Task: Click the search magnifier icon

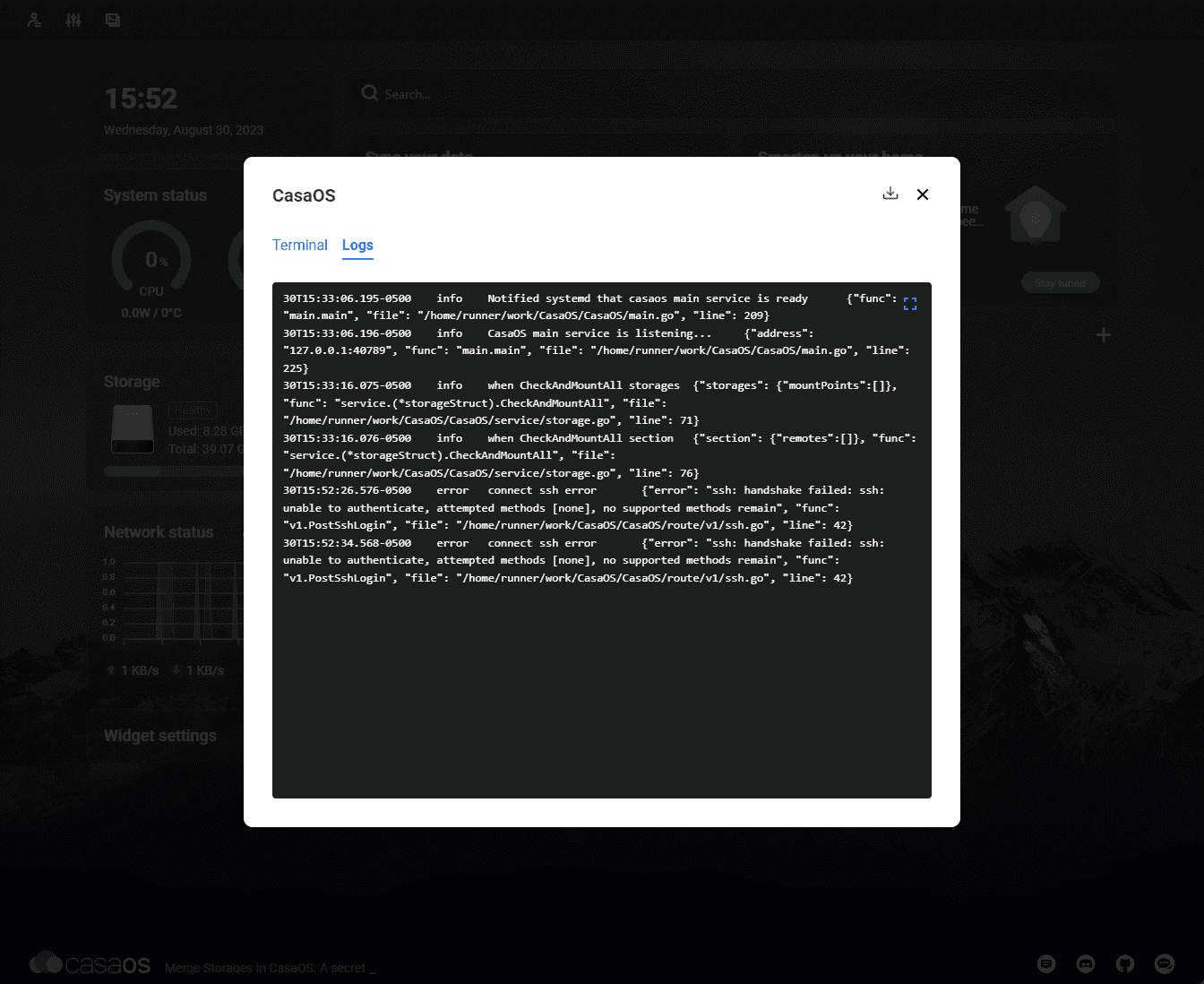Action: coord(370,93)
